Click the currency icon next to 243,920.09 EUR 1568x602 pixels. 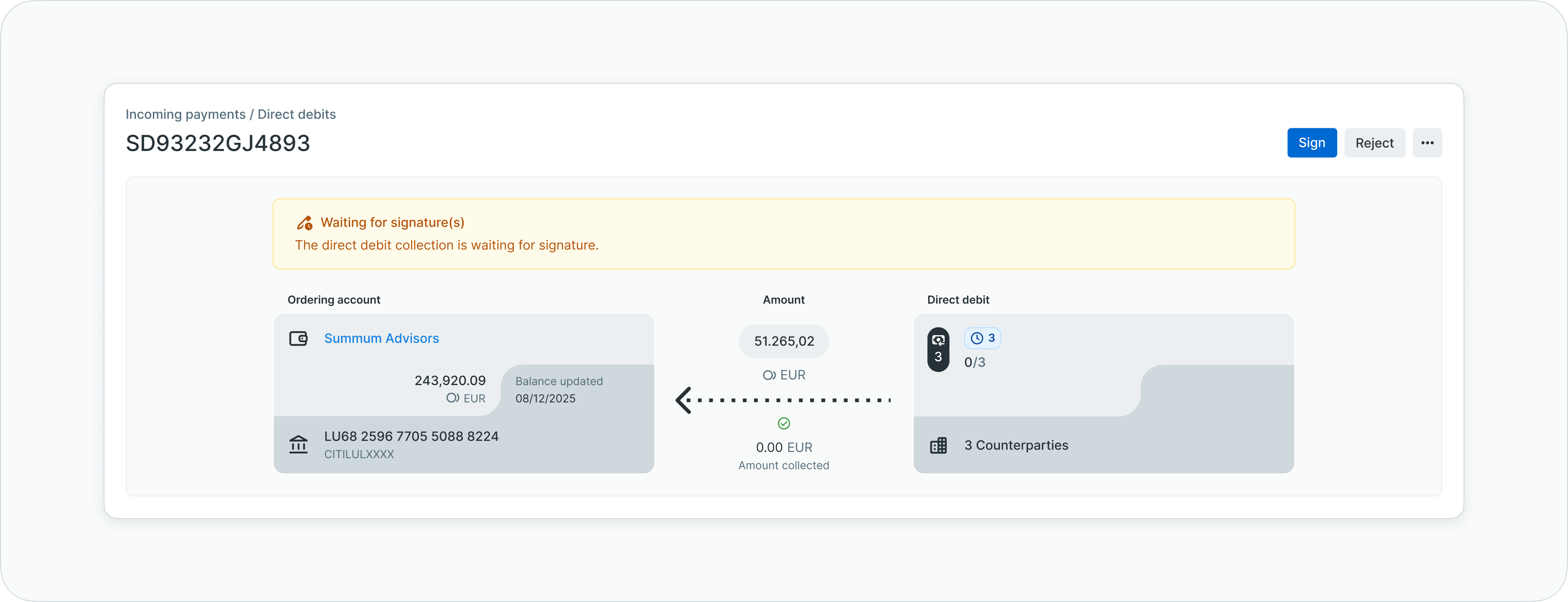(452, 398)
